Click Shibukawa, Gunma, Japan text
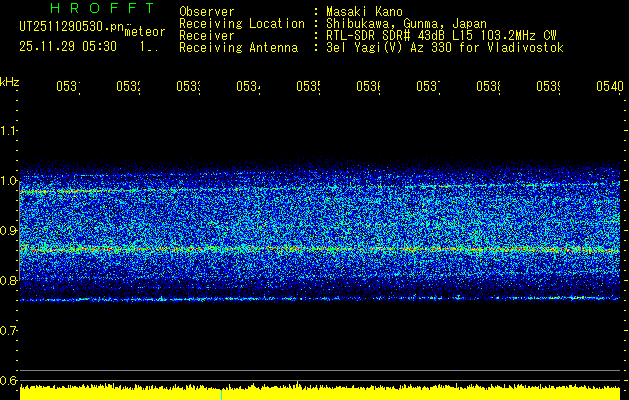Screen dimensions: 629x400 point(406,24)
